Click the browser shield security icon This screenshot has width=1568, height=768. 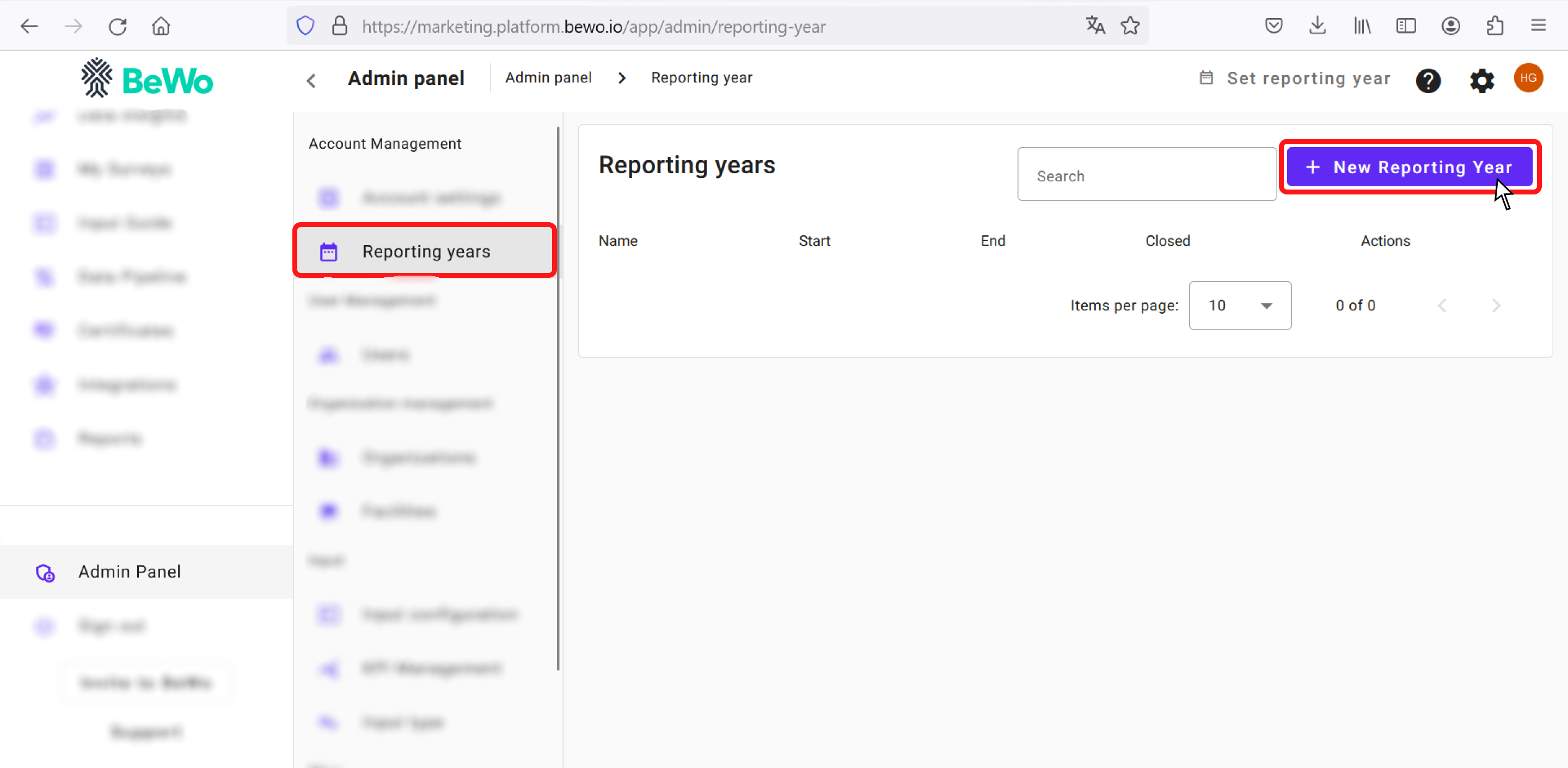point(306,26)
